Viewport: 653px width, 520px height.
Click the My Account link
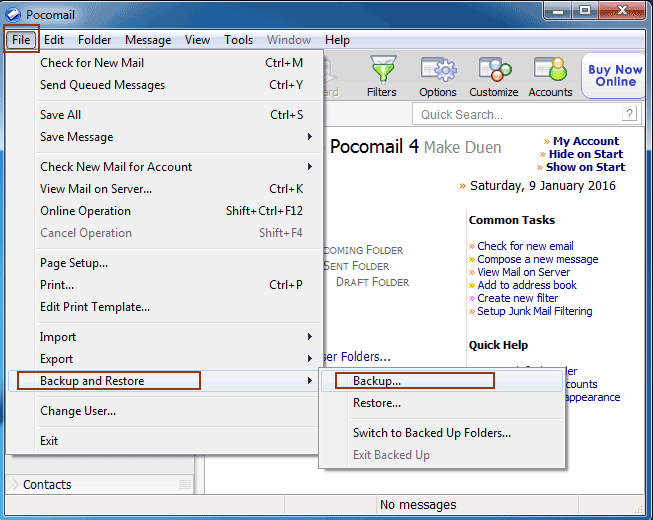point(586,141)
